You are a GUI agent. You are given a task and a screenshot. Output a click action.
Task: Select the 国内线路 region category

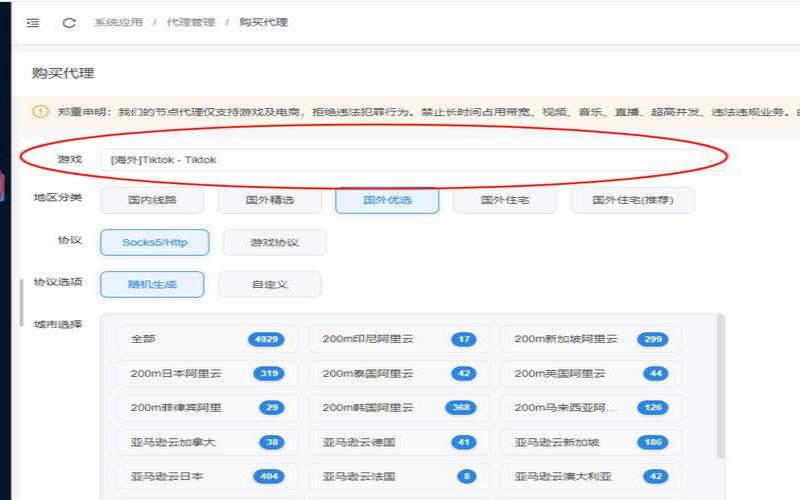(152, 200)
